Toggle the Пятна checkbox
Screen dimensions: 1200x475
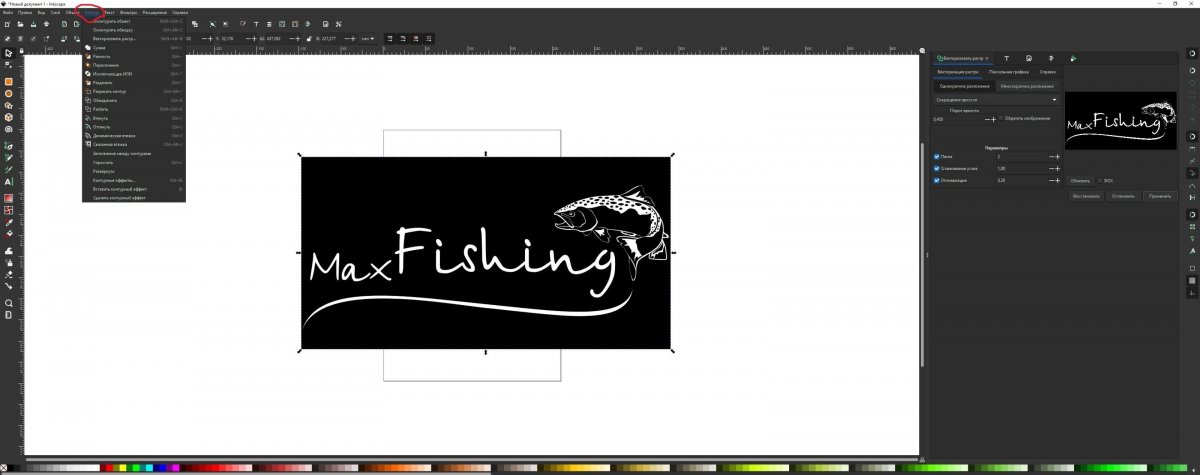tap(937, 157)
